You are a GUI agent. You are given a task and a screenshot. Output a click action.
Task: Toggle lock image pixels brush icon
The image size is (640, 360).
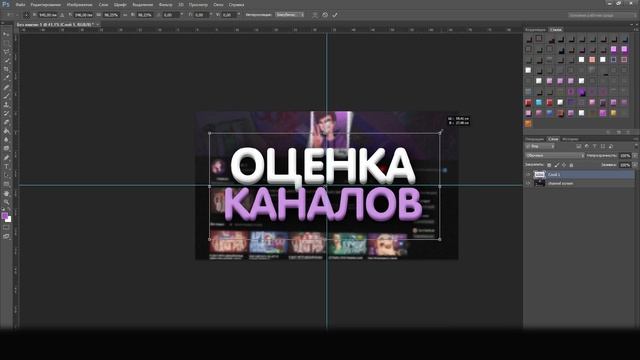pos(556,165)
